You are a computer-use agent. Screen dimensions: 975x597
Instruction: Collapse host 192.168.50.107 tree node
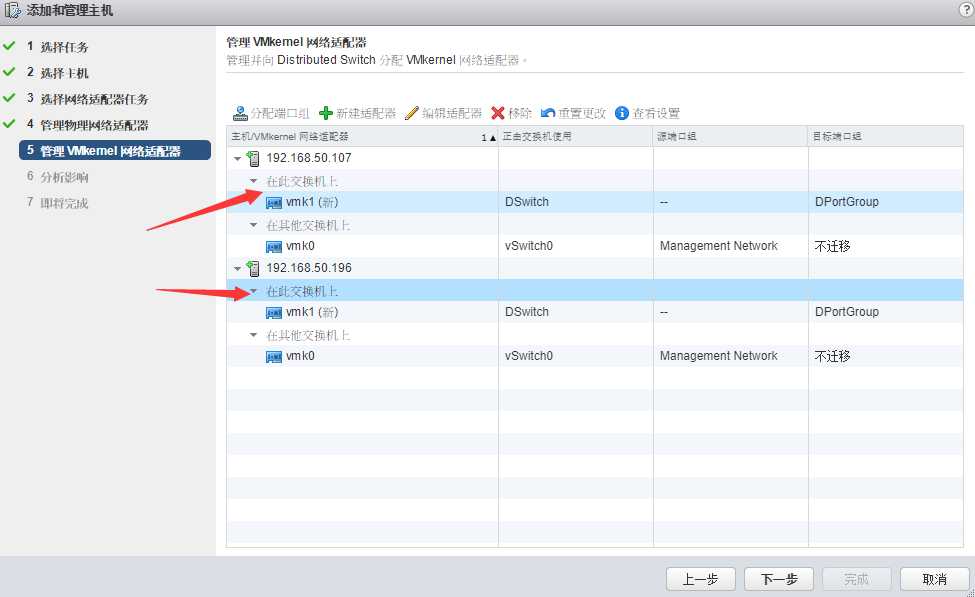tap(237, 159)
